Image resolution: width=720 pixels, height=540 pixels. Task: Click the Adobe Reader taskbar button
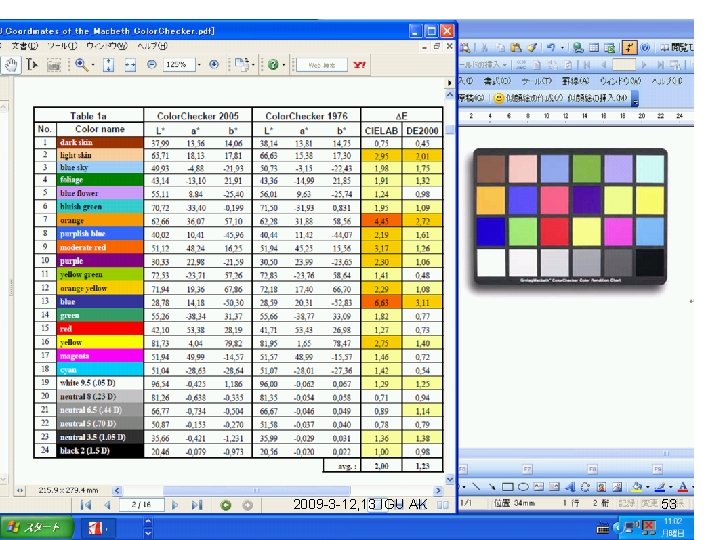pyautogui.click(x=97, y=528)
